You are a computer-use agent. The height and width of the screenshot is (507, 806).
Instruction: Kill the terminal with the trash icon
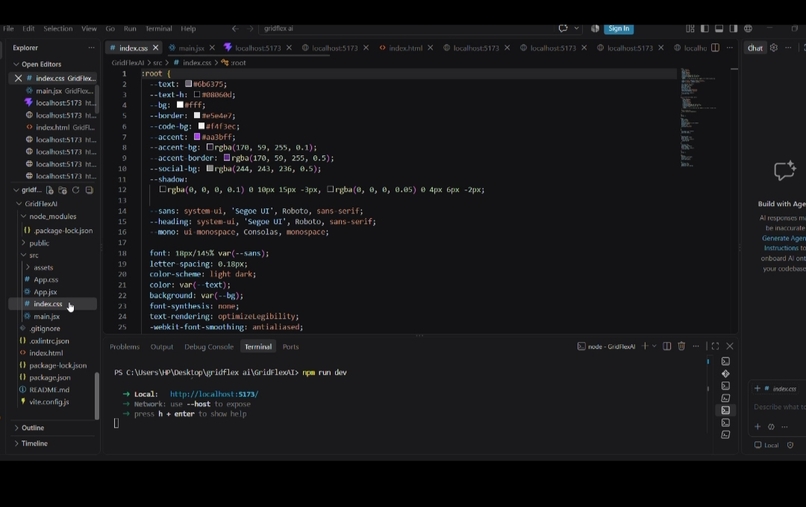[681, 347]
